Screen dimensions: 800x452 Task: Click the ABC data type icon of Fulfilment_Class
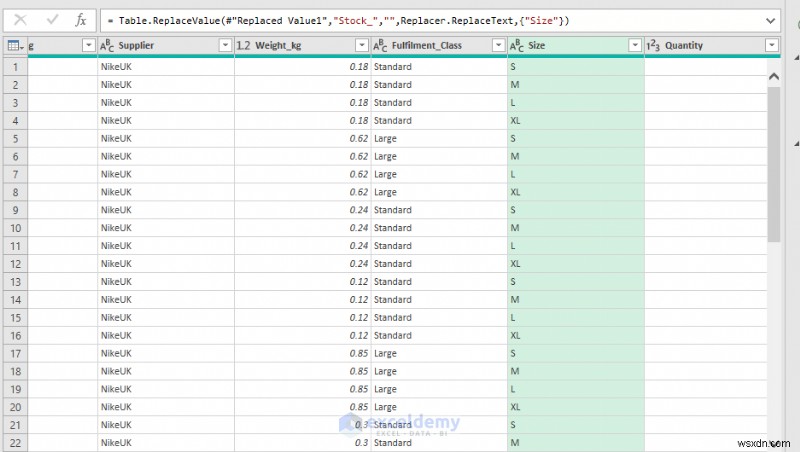click(380, 46)
